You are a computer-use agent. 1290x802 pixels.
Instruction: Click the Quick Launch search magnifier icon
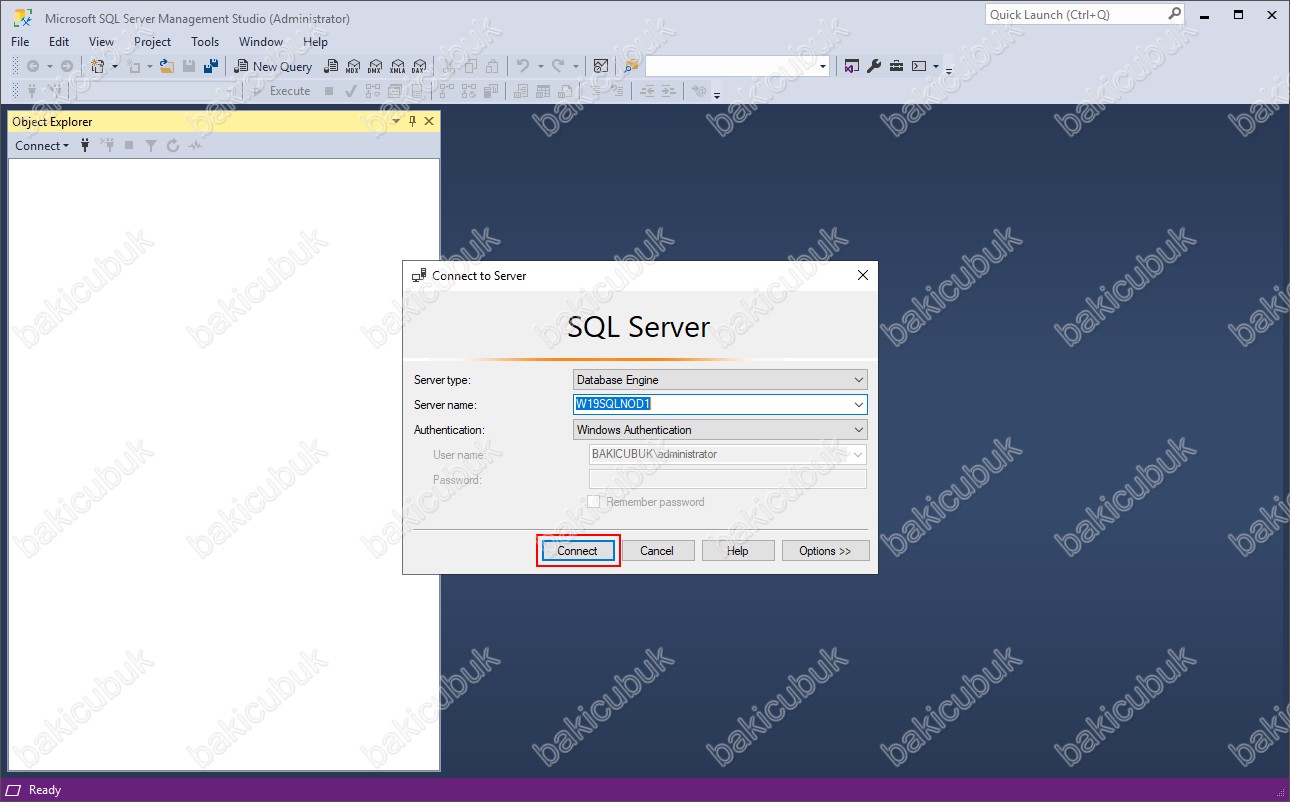click(x=1175, y=14)
